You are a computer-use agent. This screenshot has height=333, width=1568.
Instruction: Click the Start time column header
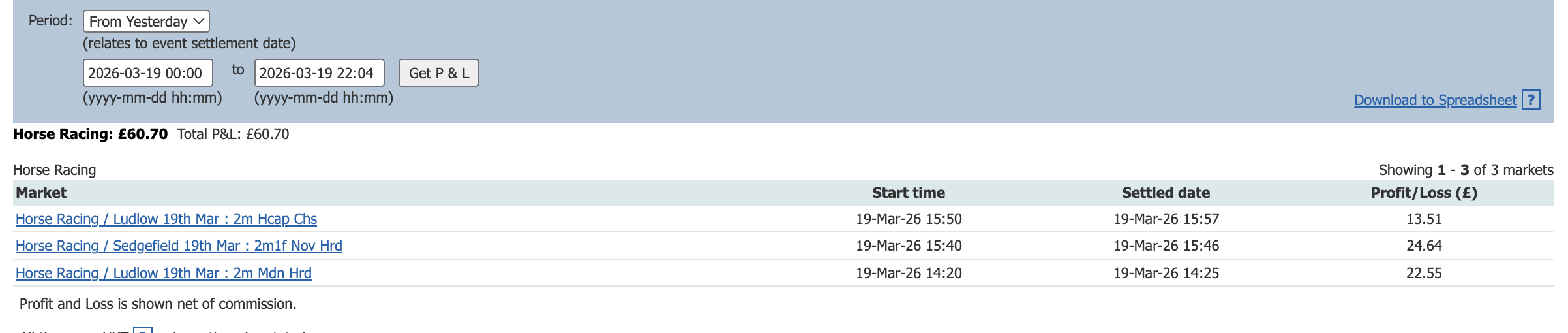pos(908,193)
